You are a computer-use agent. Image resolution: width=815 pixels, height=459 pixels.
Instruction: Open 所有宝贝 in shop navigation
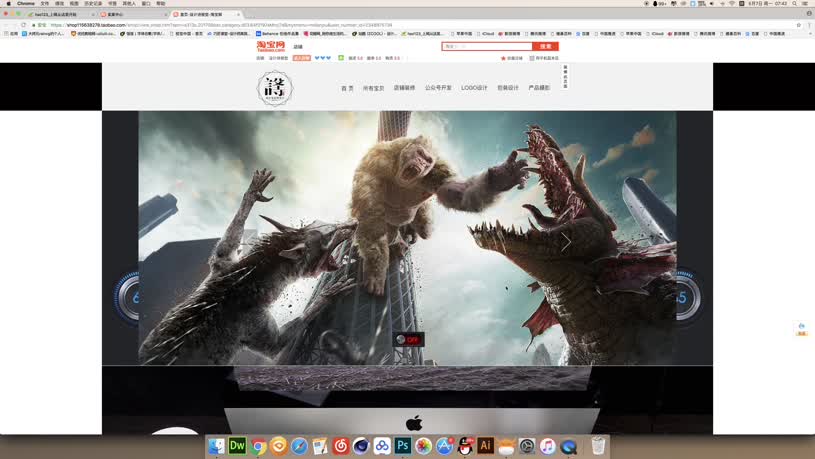pos(373,88)
